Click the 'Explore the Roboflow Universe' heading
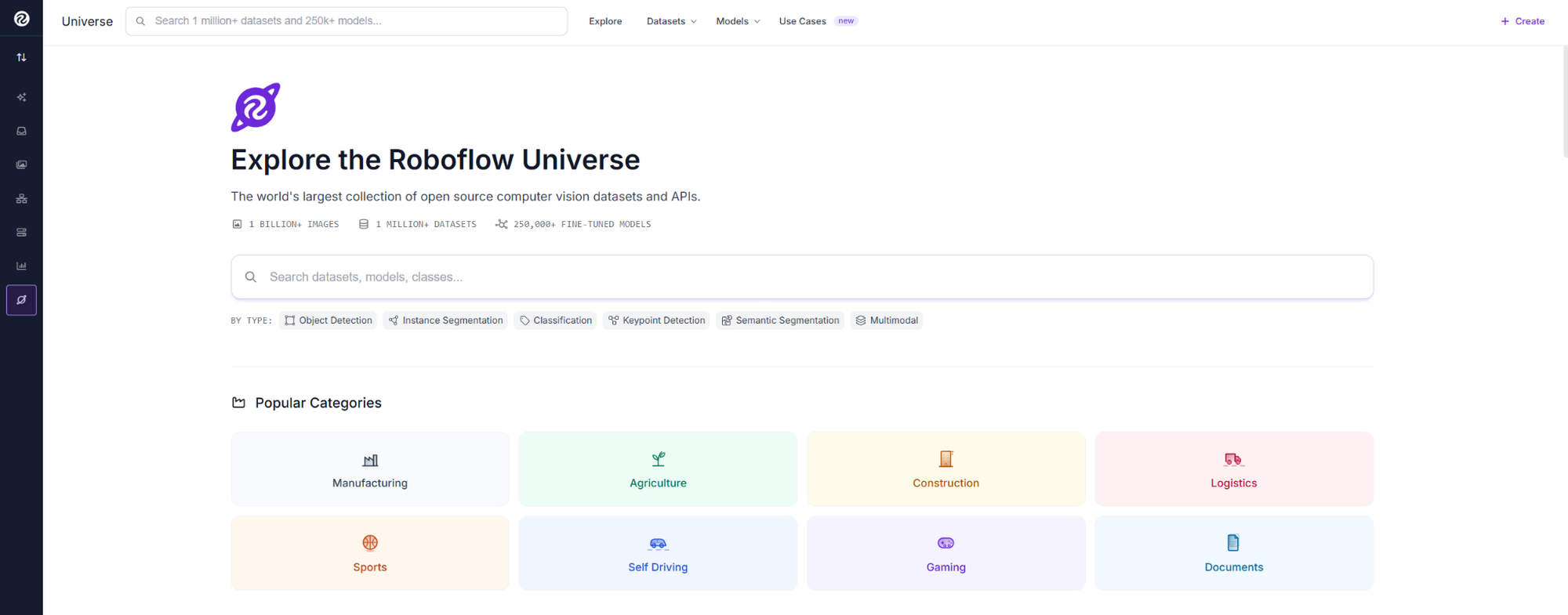This screenshot has width=1568, height=615. 435,160
